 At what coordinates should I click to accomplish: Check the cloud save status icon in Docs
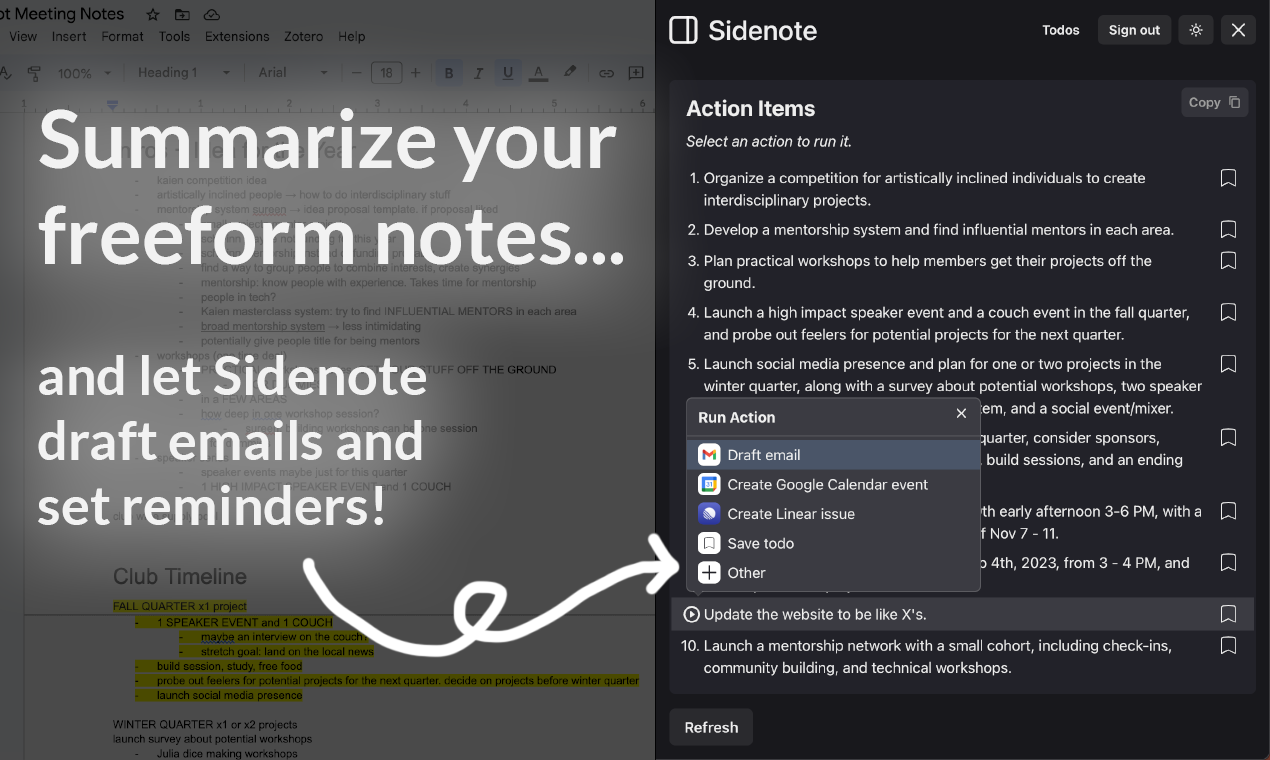tap(211, 14)
